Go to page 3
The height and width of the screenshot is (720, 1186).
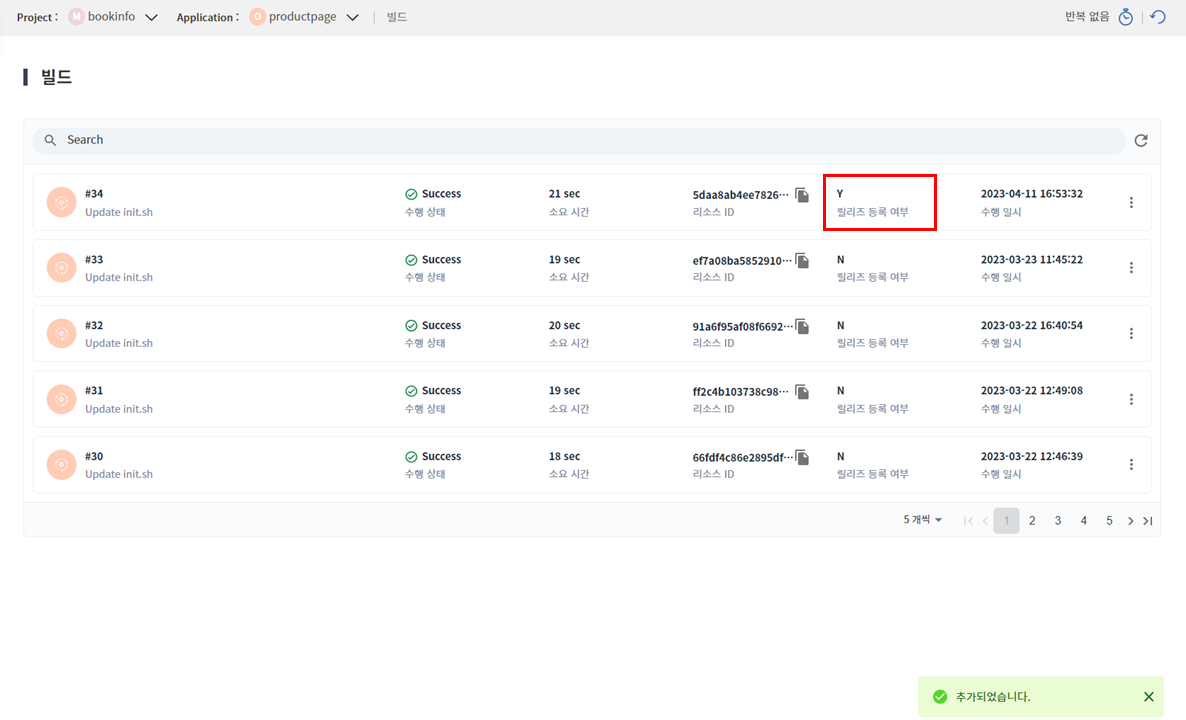1057,520
